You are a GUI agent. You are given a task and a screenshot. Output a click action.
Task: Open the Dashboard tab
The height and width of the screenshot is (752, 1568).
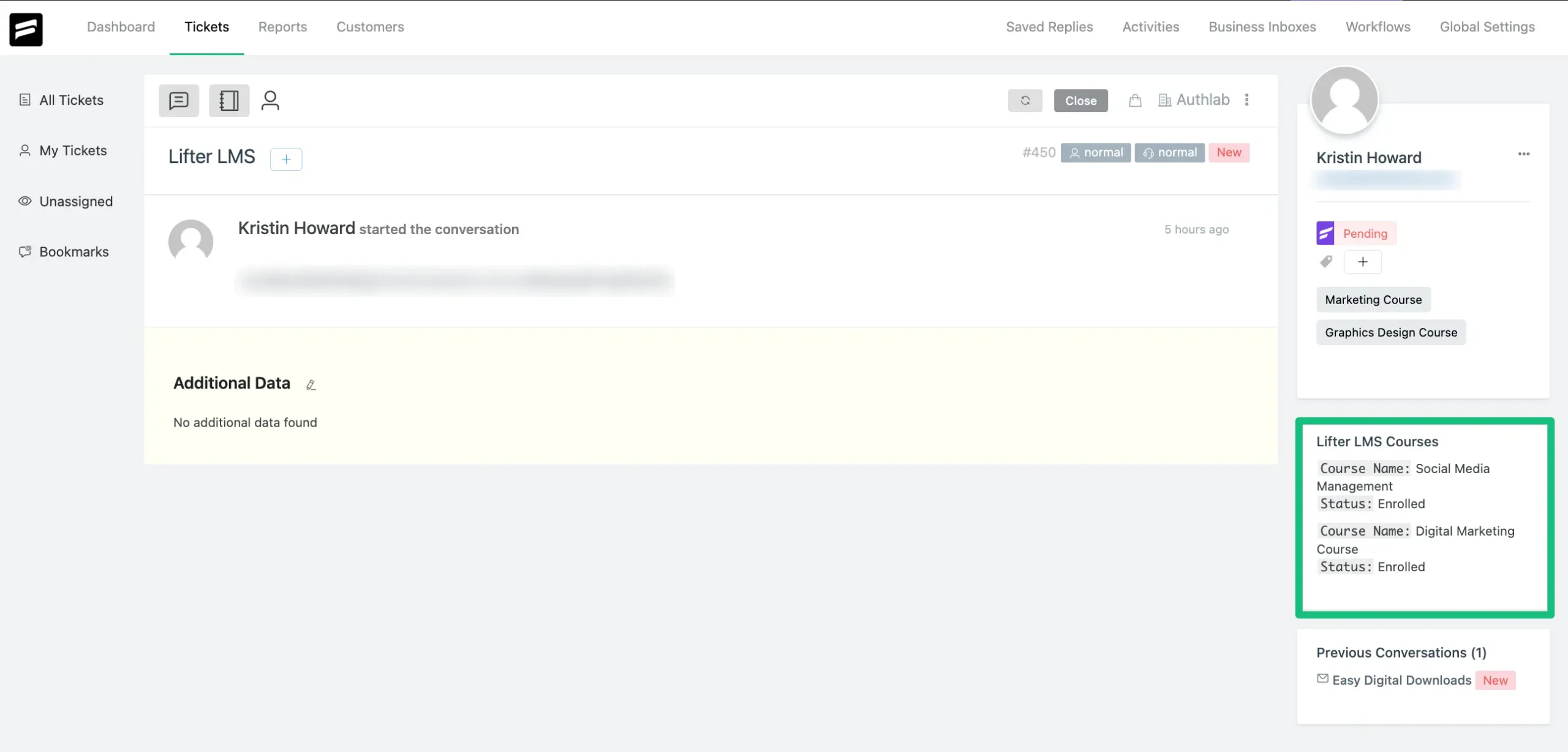(x=121, y=27)
